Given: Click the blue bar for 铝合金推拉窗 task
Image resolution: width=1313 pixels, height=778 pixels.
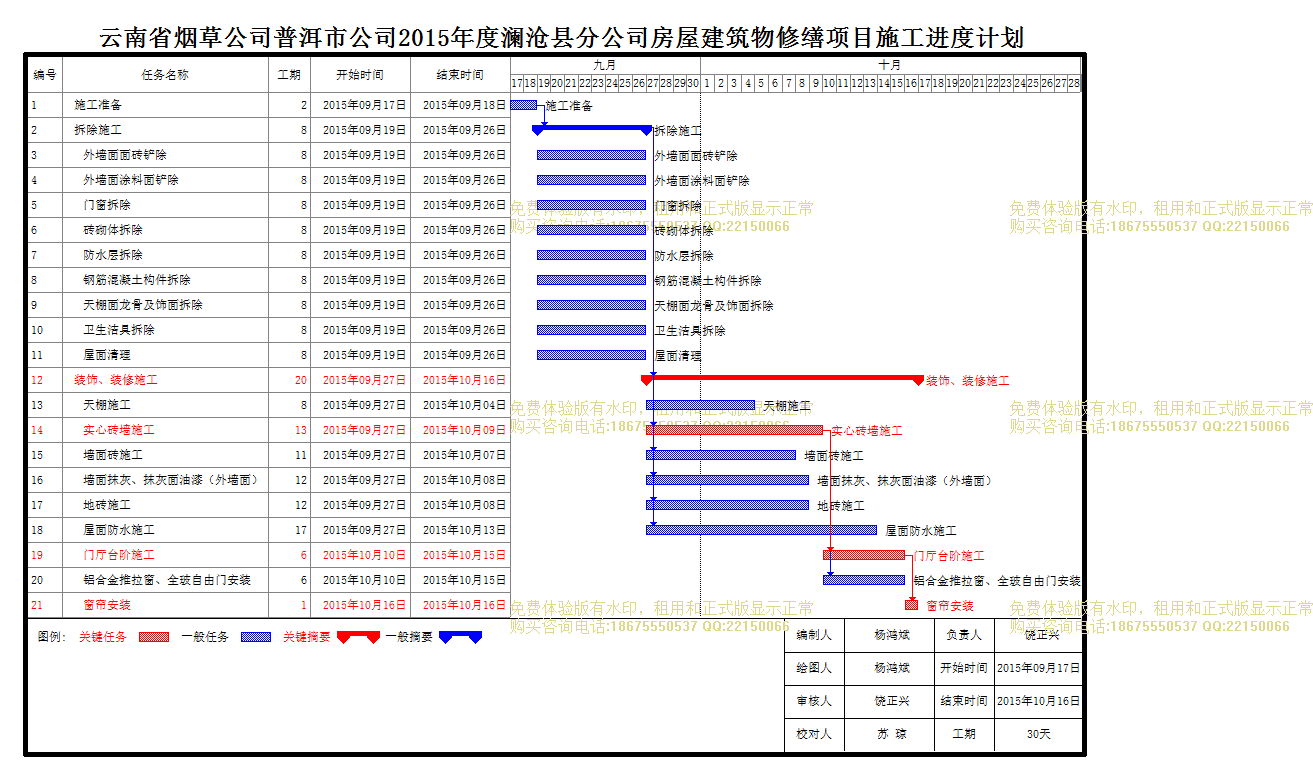Looking at the screenshot, I should pos(864,580).
